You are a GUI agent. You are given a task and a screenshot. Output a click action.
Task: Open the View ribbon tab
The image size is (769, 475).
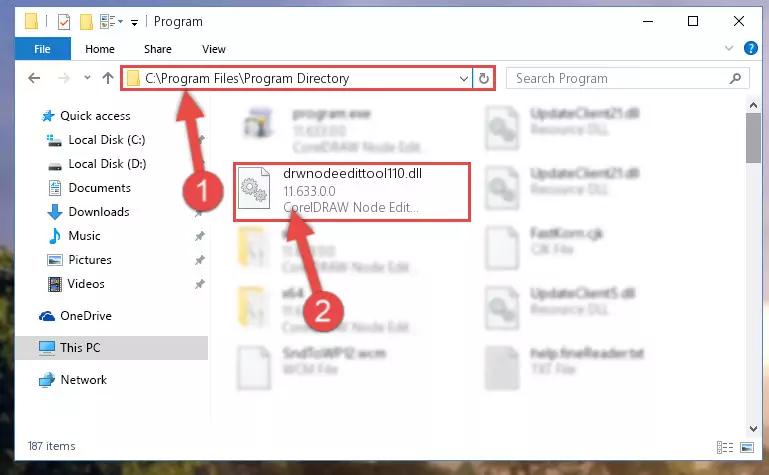214,49
